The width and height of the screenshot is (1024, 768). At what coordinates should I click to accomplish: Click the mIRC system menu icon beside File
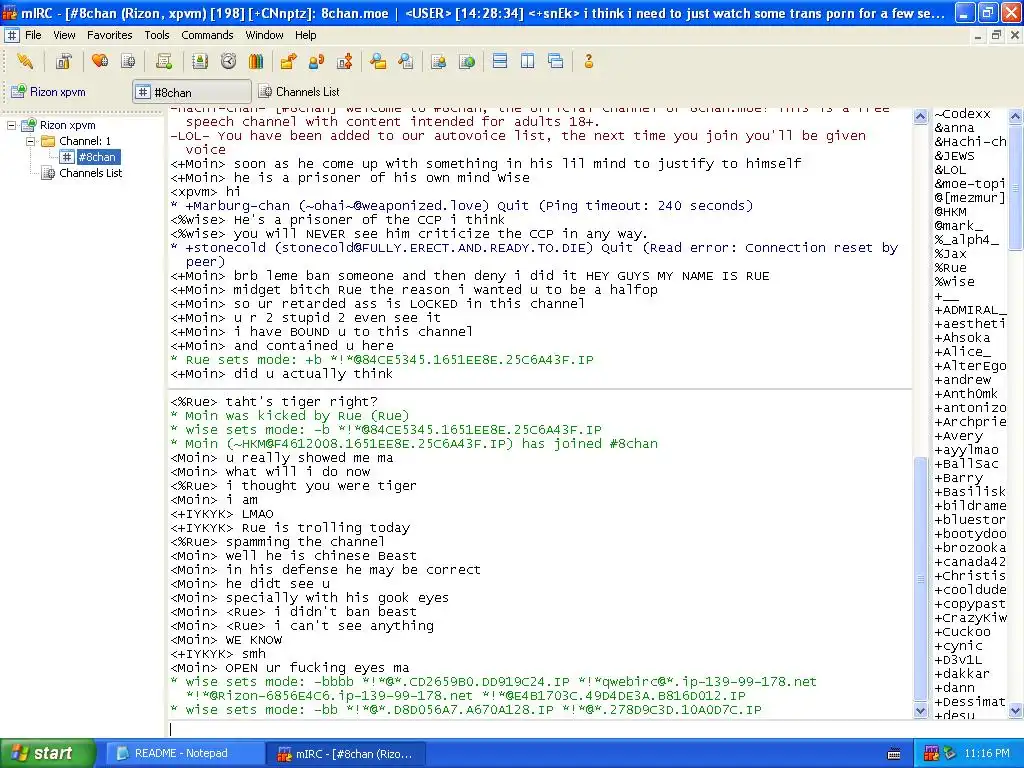12,35
